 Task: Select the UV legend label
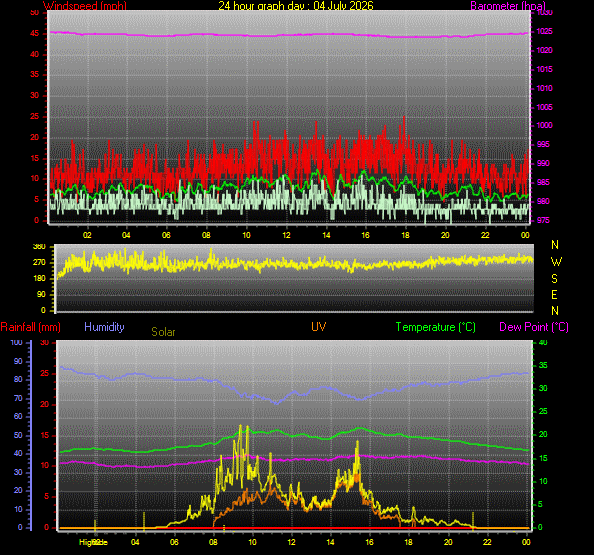(319, 327)
